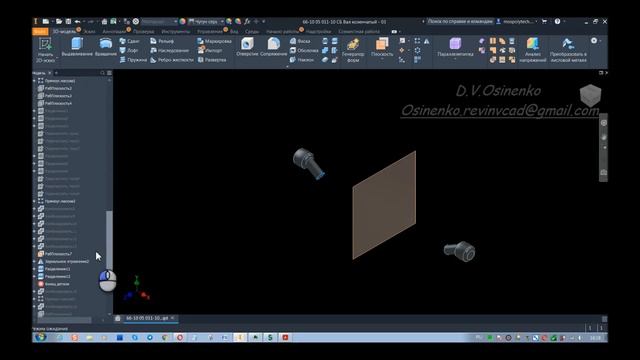
Task: Select the Выдавливание (Extrude) tool
Action: [x=77, y=47]
